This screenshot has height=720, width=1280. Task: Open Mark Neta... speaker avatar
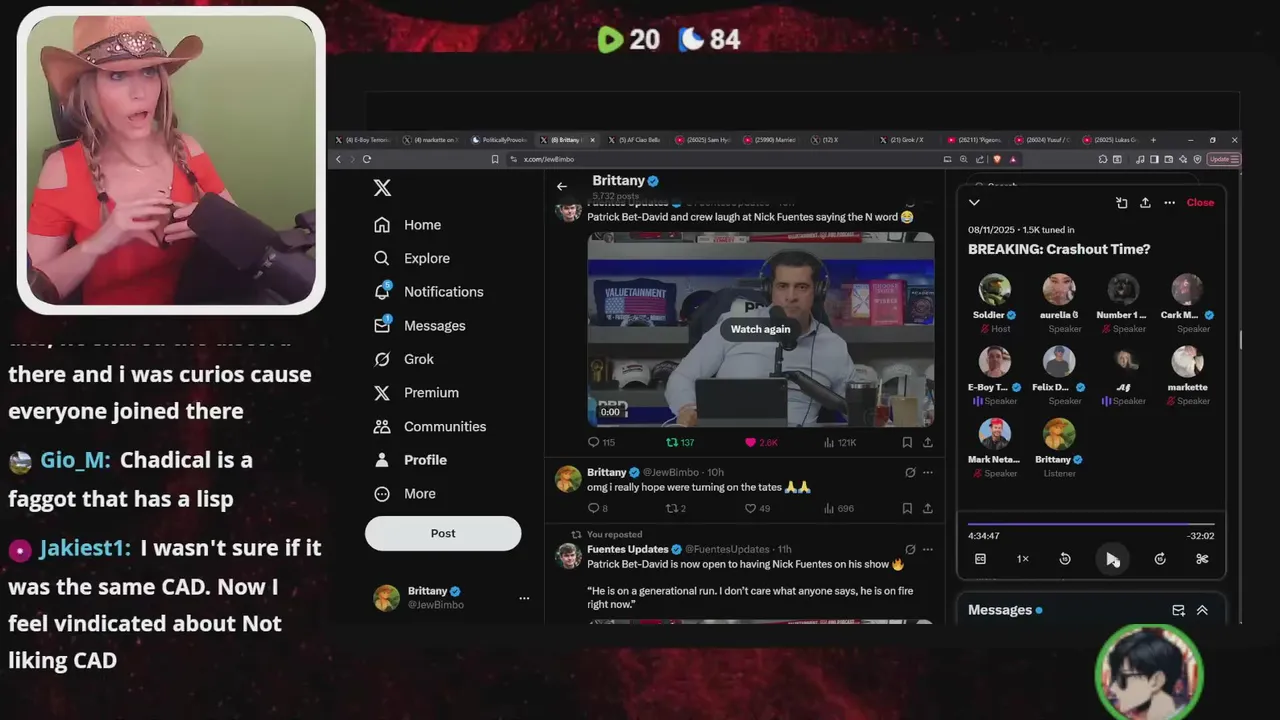(994, 433)
